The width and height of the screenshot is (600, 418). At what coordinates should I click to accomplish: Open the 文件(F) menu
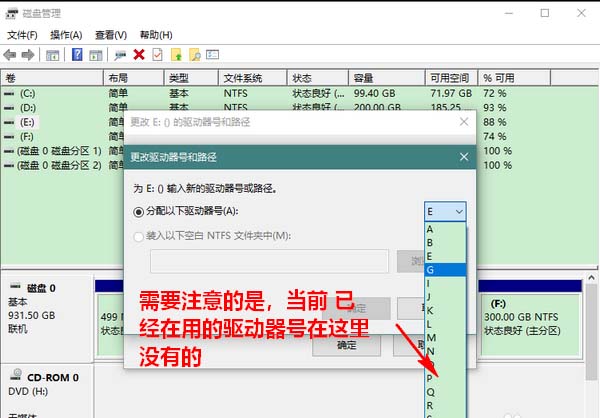[x=21, y=34]
